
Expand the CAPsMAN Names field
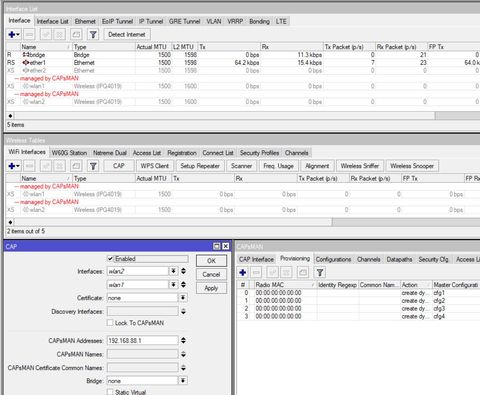(183, 354)
